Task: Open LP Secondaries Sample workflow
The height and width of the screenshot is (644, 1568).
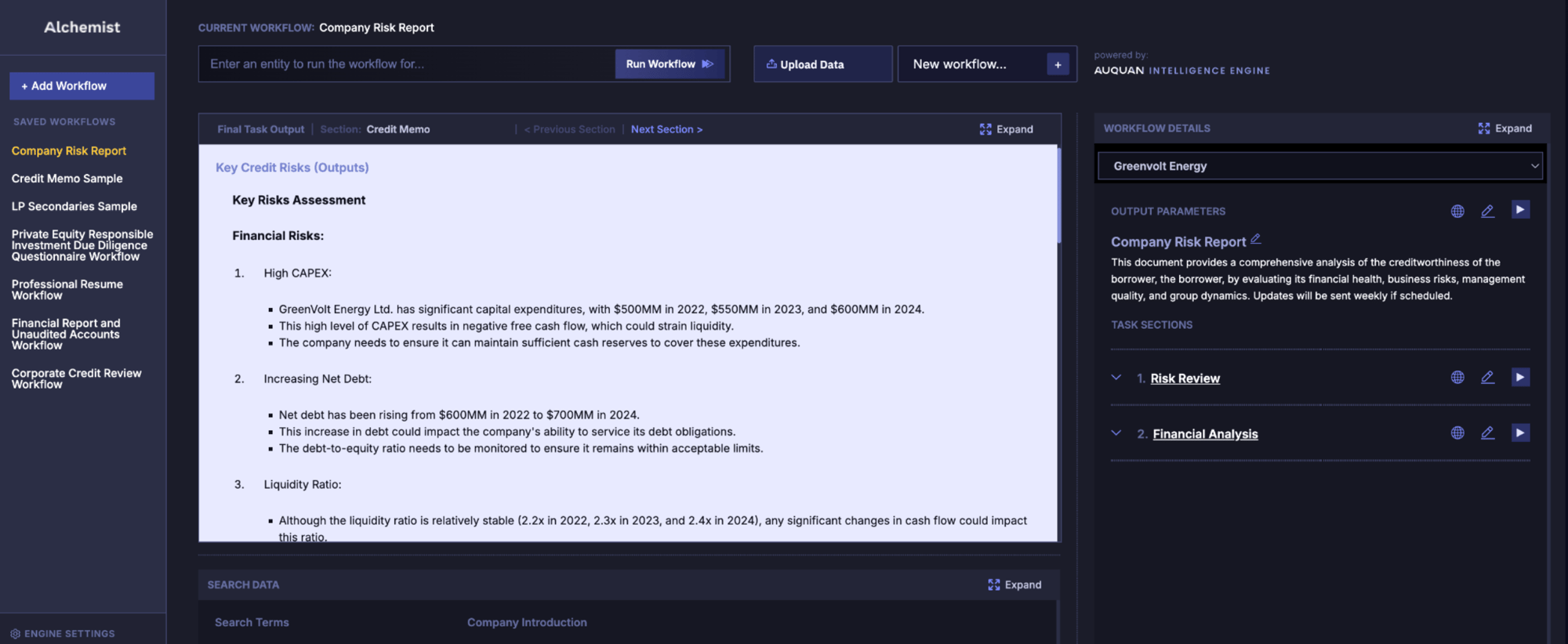Action: pyautogui.click(x=74, y=206)
